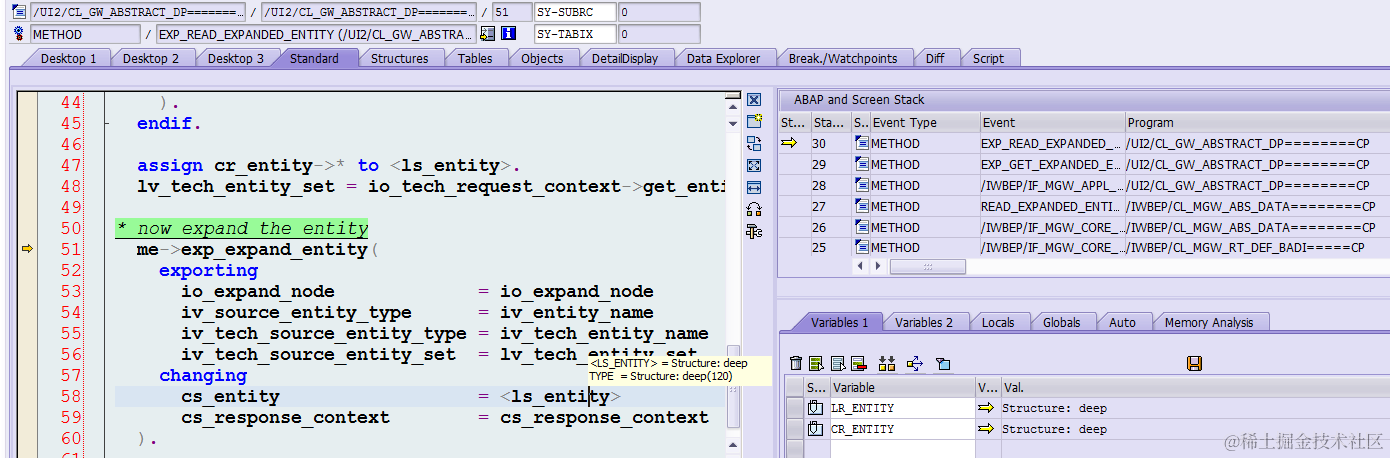This screenshot has height=458, width=1390.
Task: Click the orange save icon in variables panel
Action: point(1194,364)
